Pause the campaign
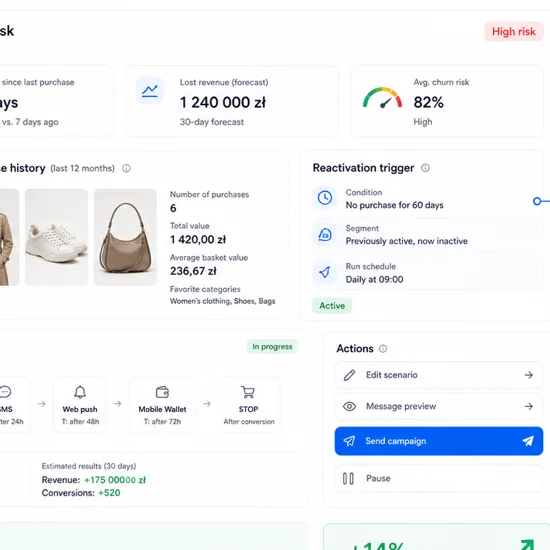 pyautogui.click(x=438, y=478)
